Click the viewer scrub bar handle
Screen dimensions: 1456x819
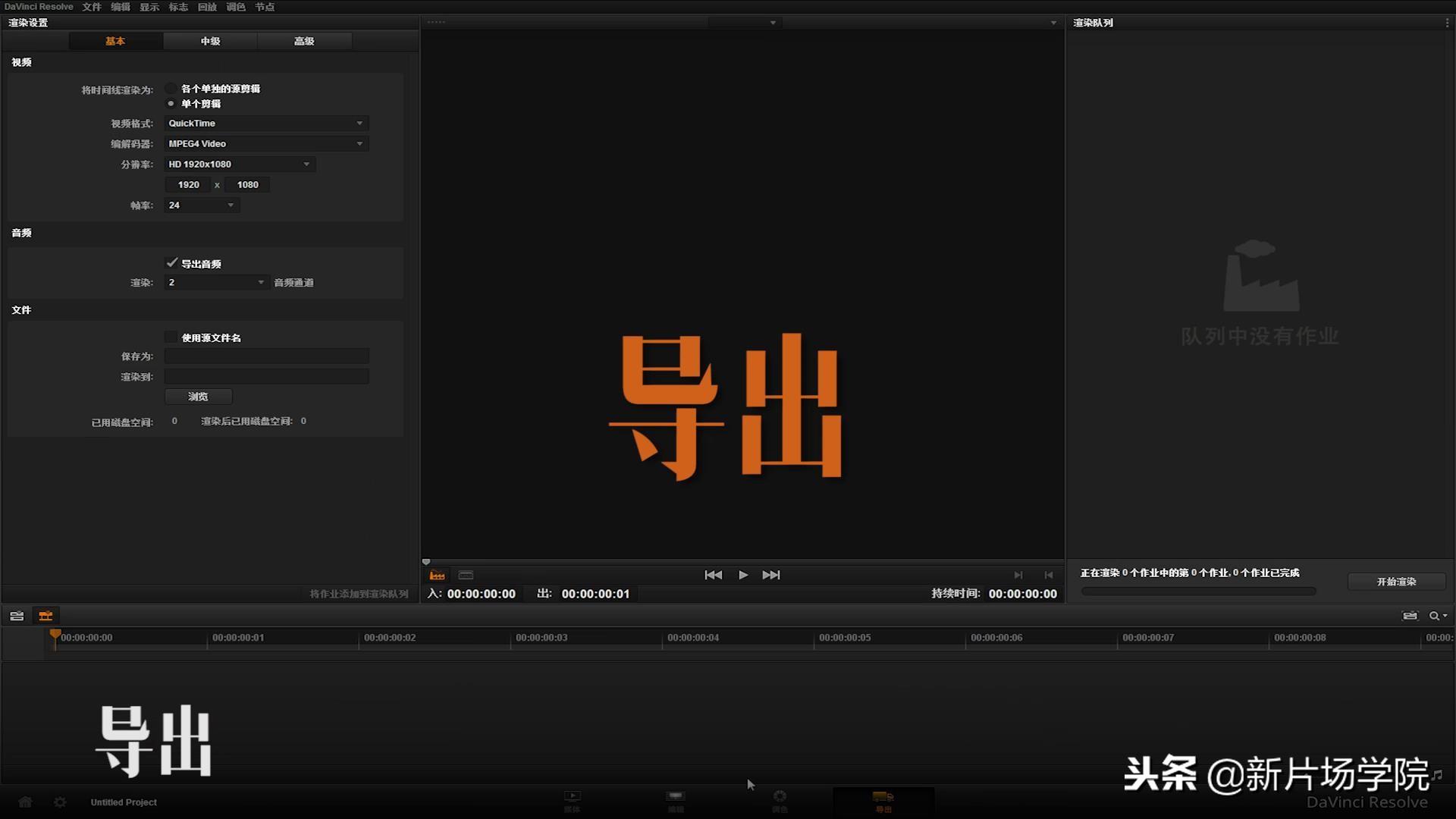(x=426, y=562)
